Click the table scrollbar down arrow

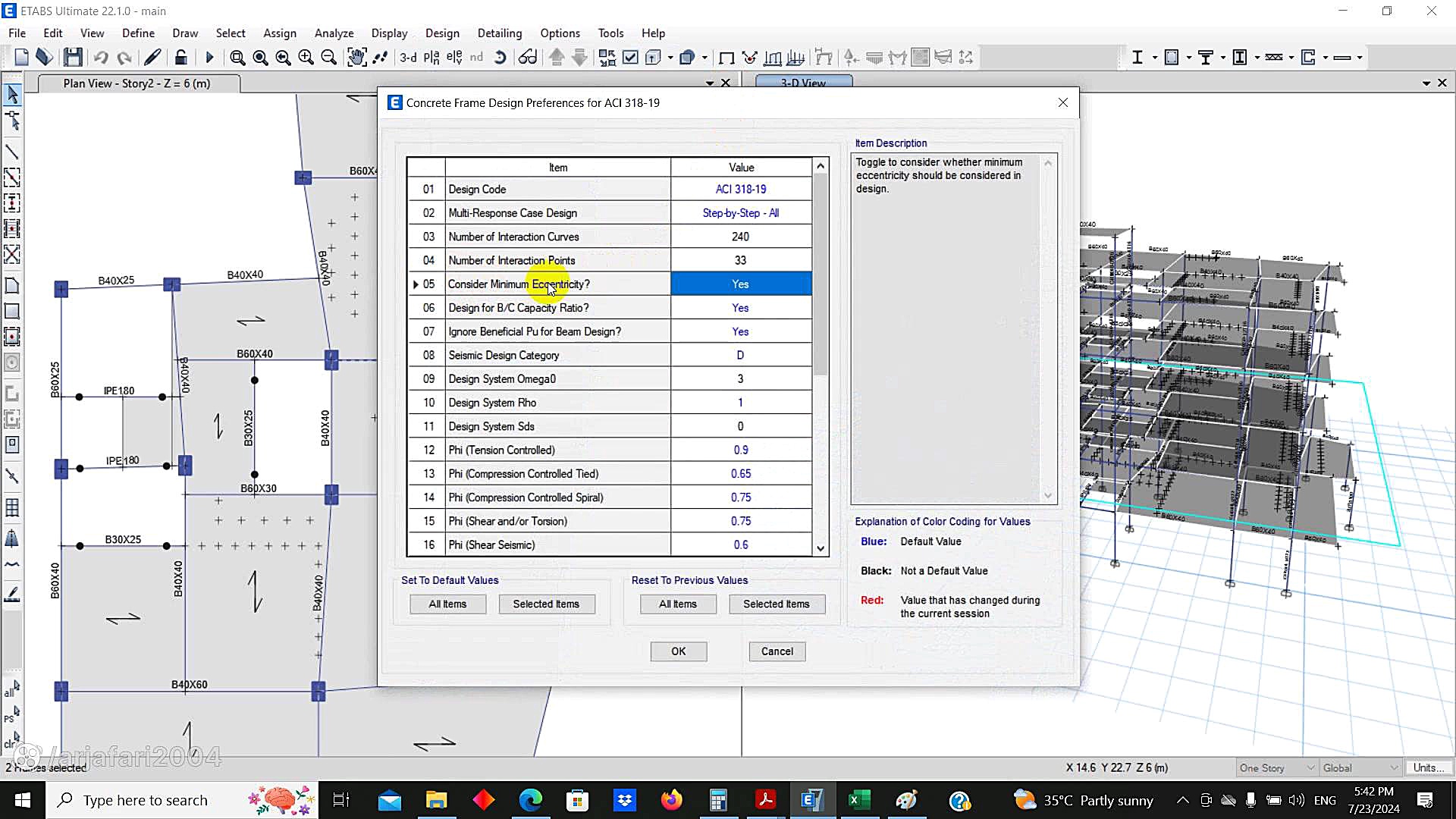point(821,548)
